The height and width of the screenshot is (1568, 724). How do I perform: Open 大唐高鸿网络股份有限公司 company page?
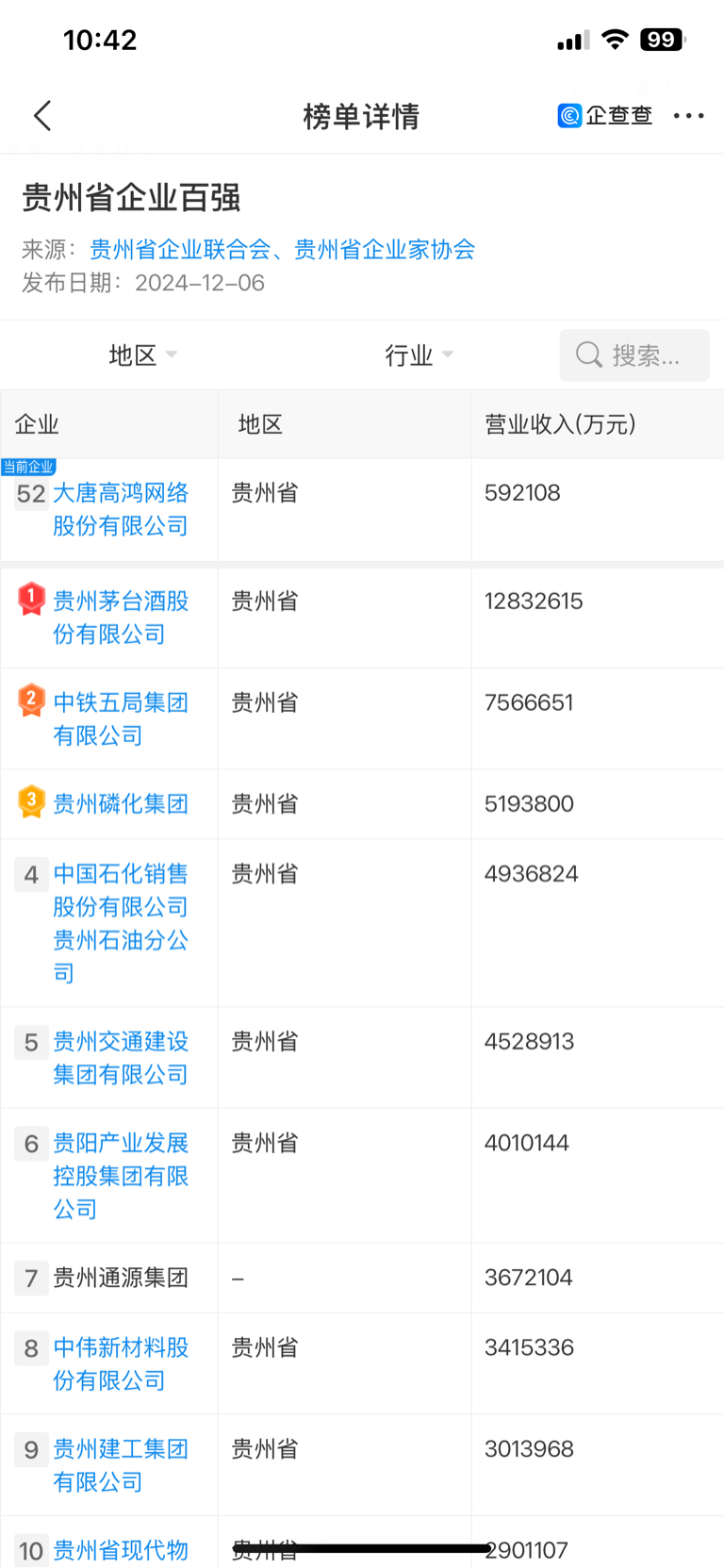[121, 509]
